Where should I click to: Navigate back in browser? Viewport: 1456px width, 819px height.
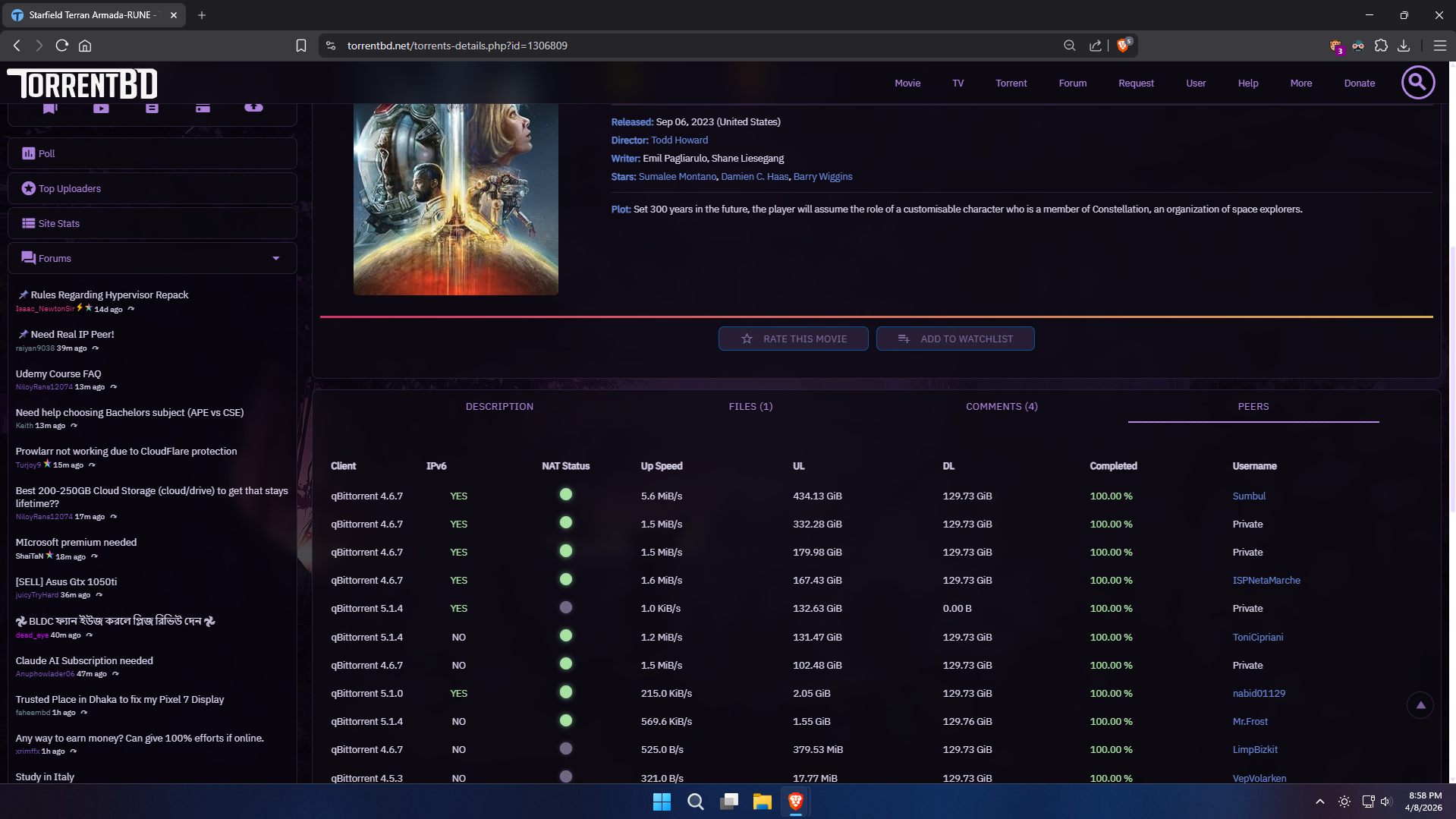tap(17, 46)
